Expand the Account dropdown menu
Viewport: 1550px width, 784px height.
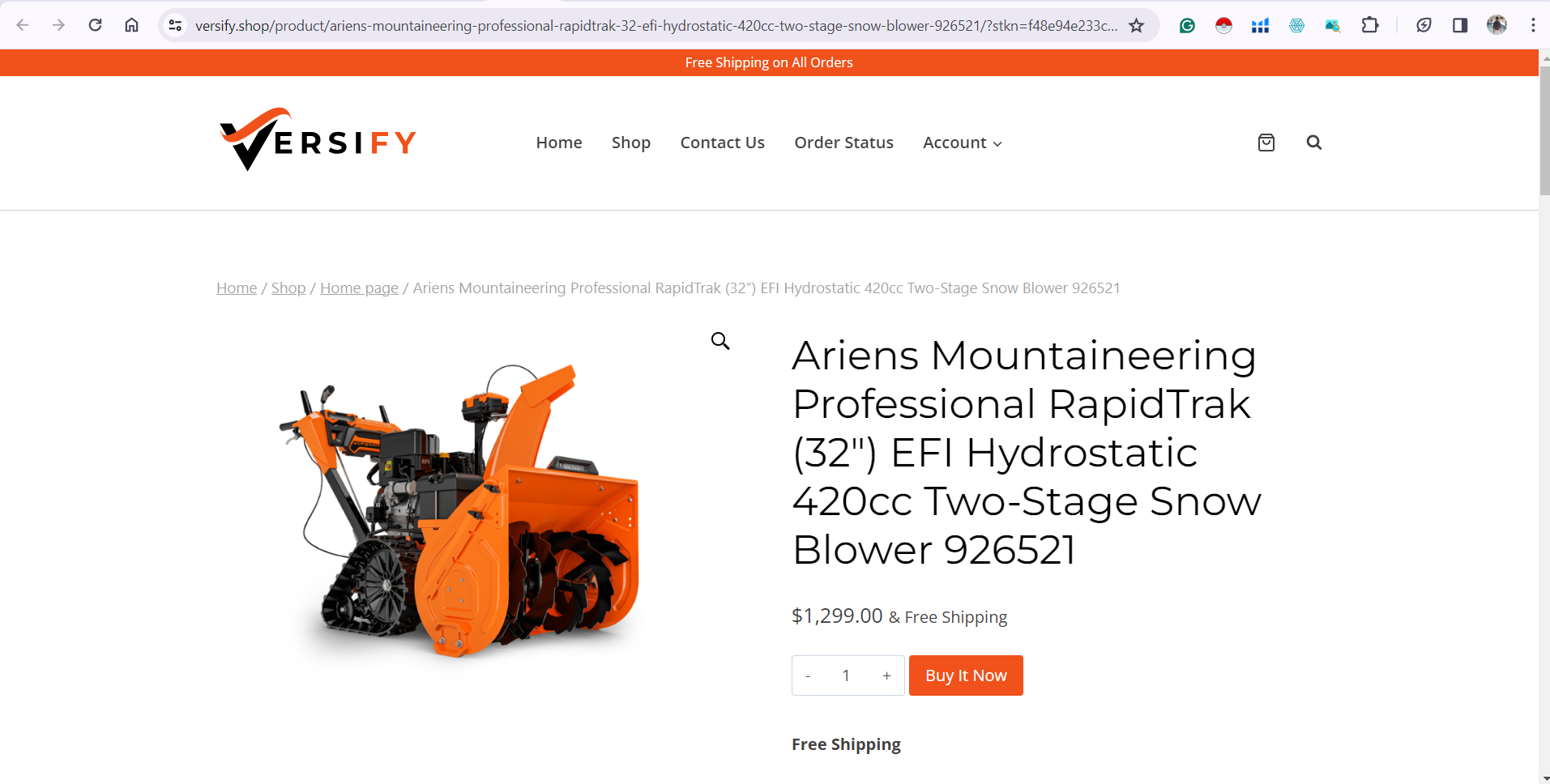coord(962,143)
